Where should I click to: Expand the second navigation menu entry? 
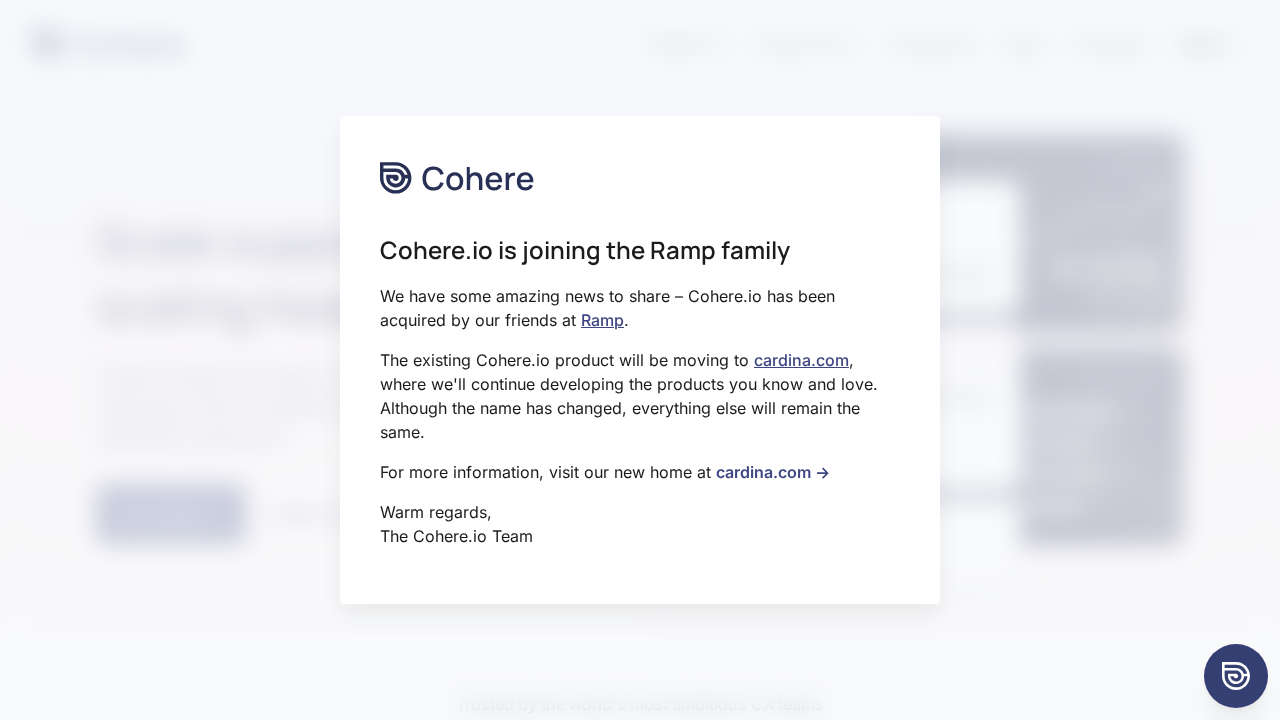tap(807, 45)
